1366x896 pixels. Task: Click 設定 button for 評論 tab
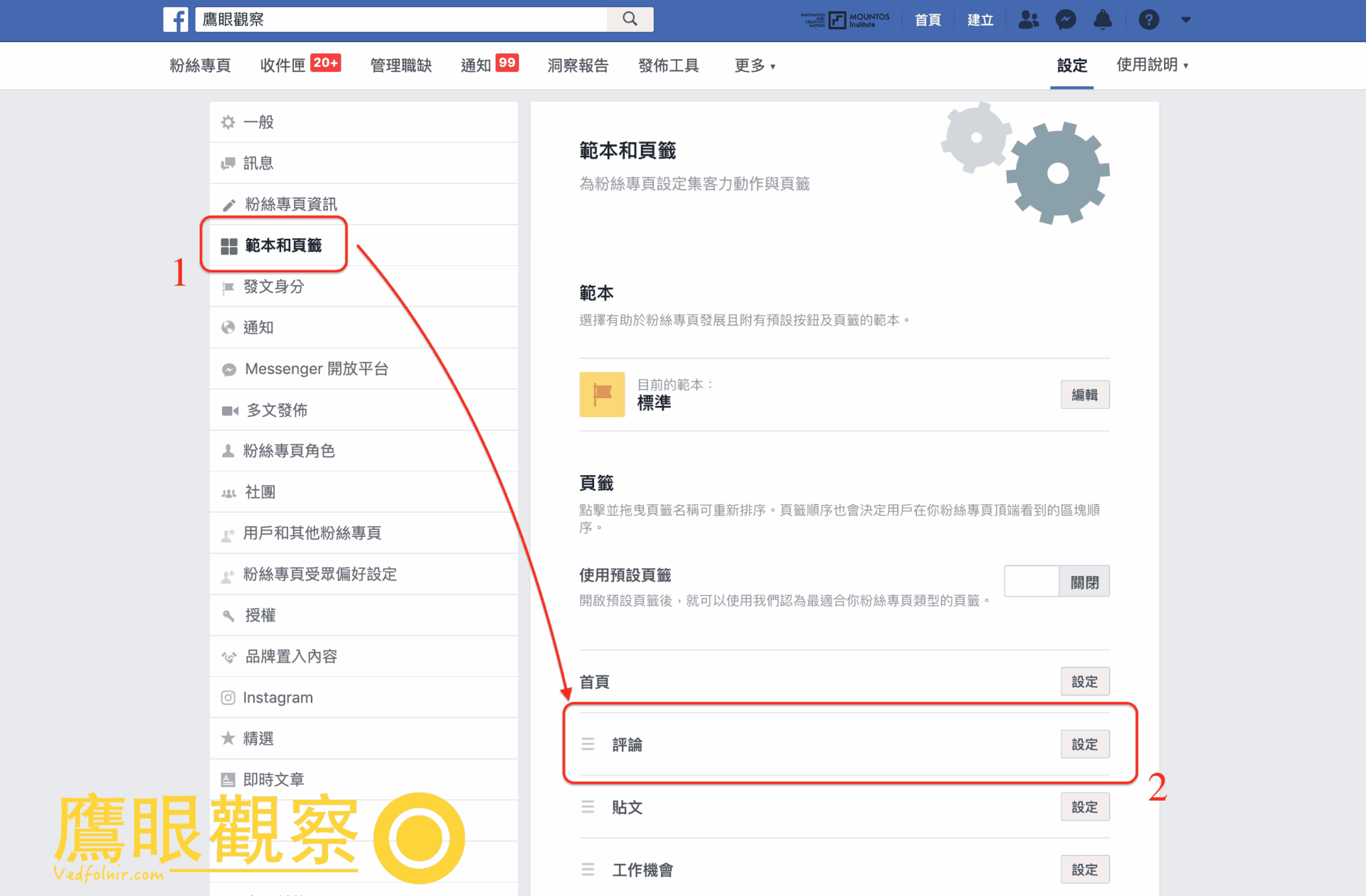click(1085, 744)
